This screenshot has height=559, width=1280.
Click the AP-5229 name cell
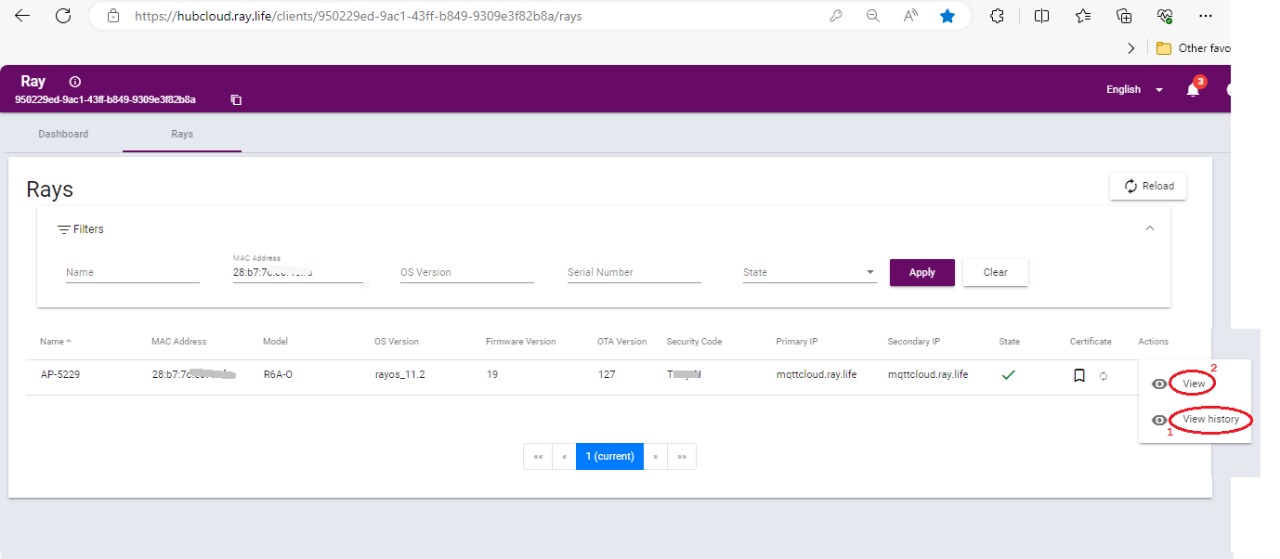[59, 375]
